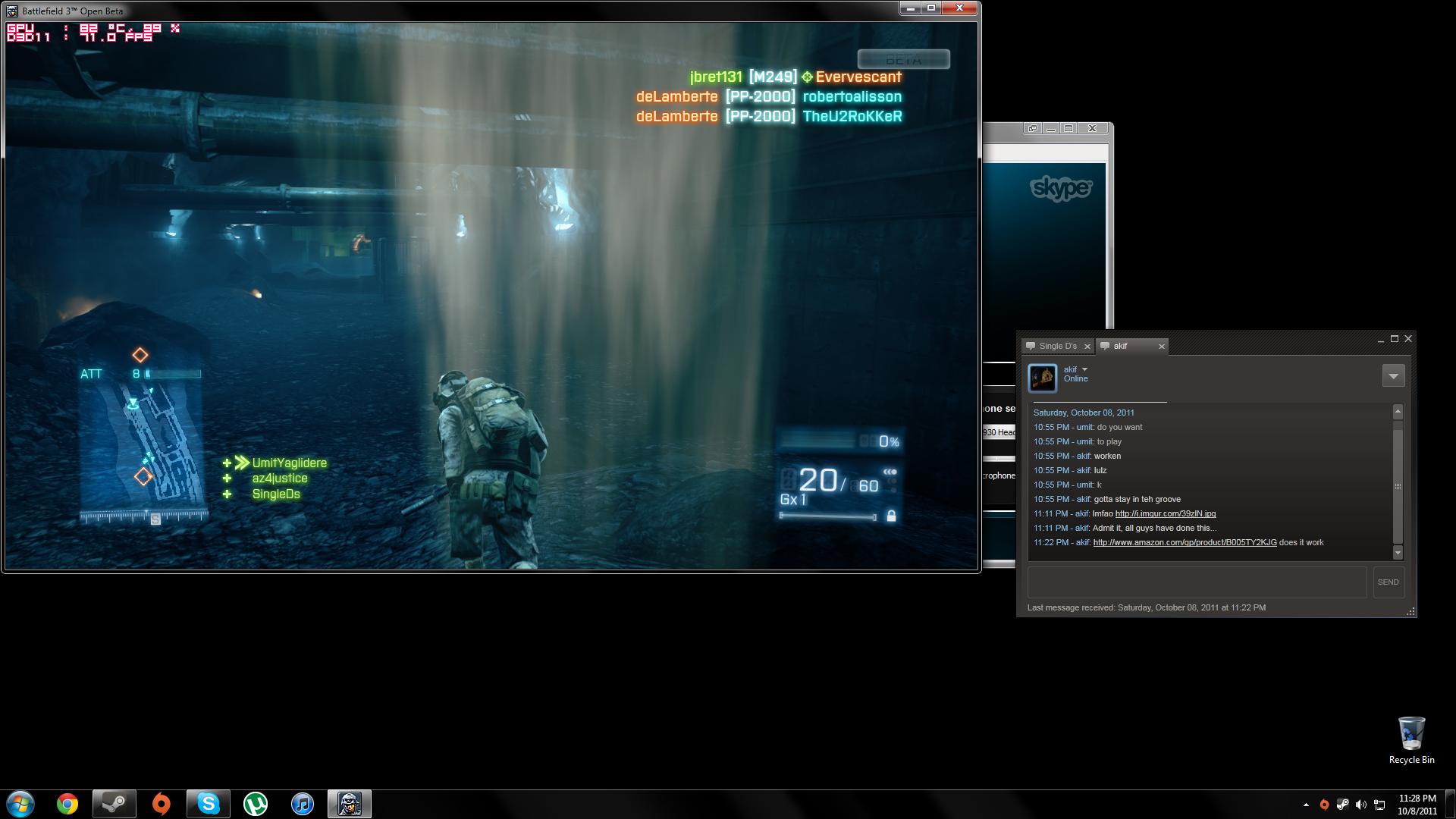
Task: Open iTunes from the taskbar
Action: click(x=303, y=804)
